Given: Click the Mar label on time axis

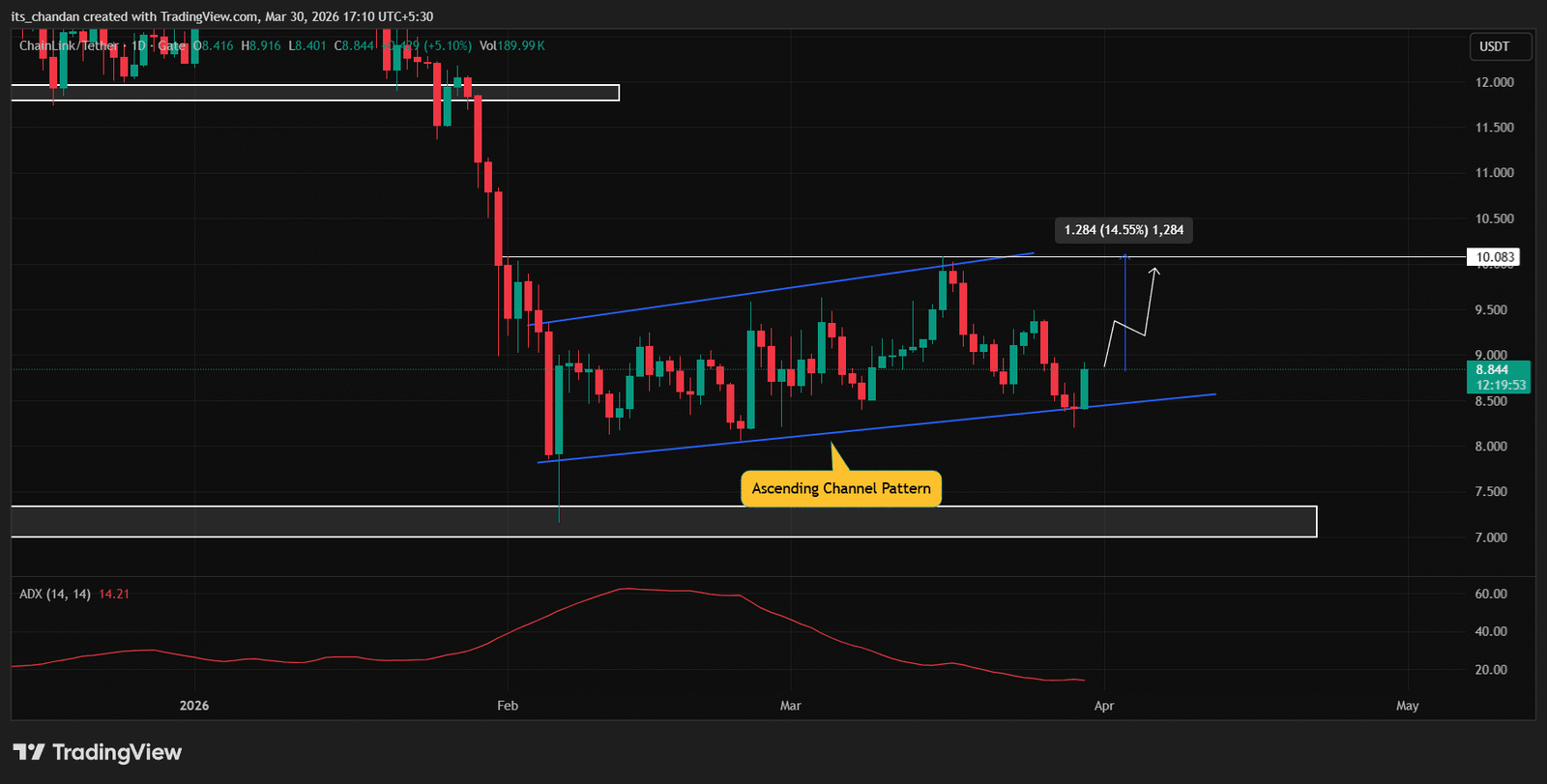Looking at the screenshot, I should point(791,706).
